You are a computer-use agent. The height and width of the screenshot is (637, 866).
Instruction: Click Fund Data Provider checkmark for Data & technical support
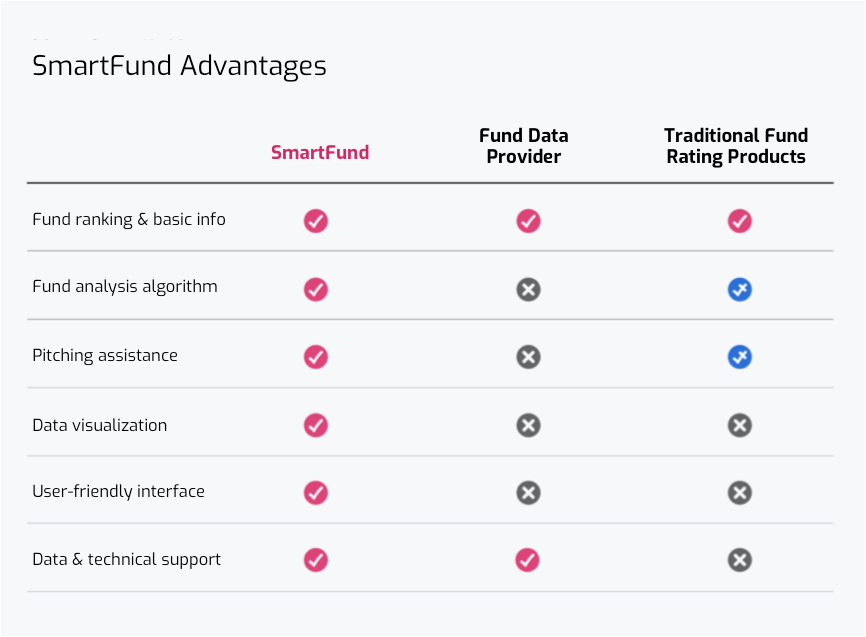[x=527, y=560]
